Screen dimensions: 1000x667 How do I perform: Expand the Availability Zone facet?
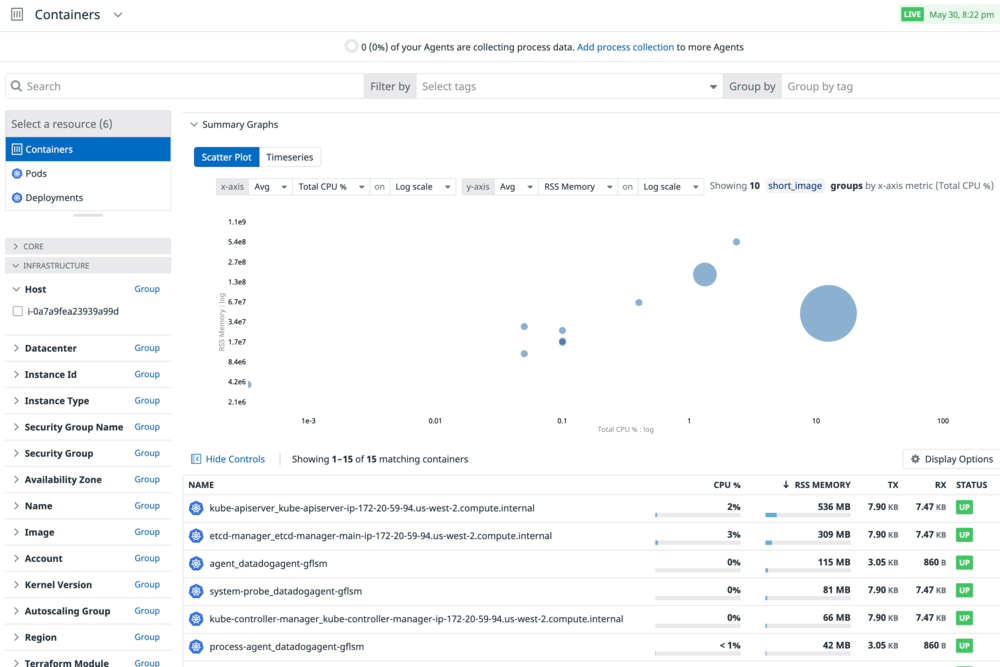click(x=17, y=480)
